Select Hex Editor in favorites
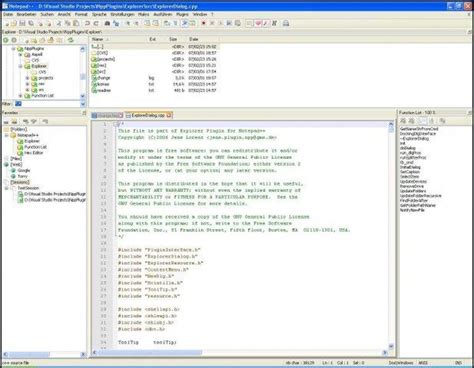474x368 pixels. coord(33,153)
